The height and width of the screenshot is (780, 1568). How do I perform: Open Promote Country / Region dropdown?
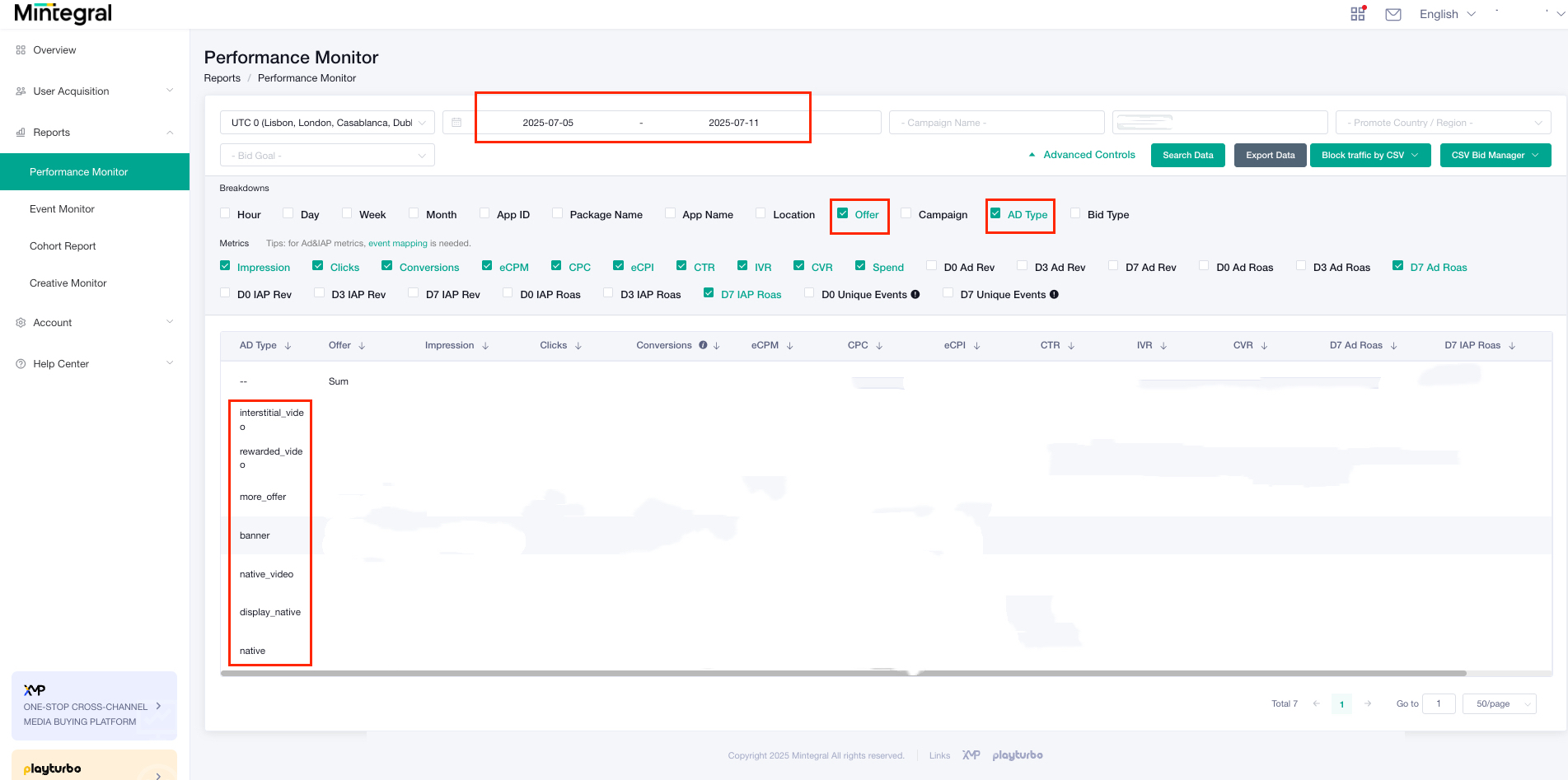[x=1443, y=123]
